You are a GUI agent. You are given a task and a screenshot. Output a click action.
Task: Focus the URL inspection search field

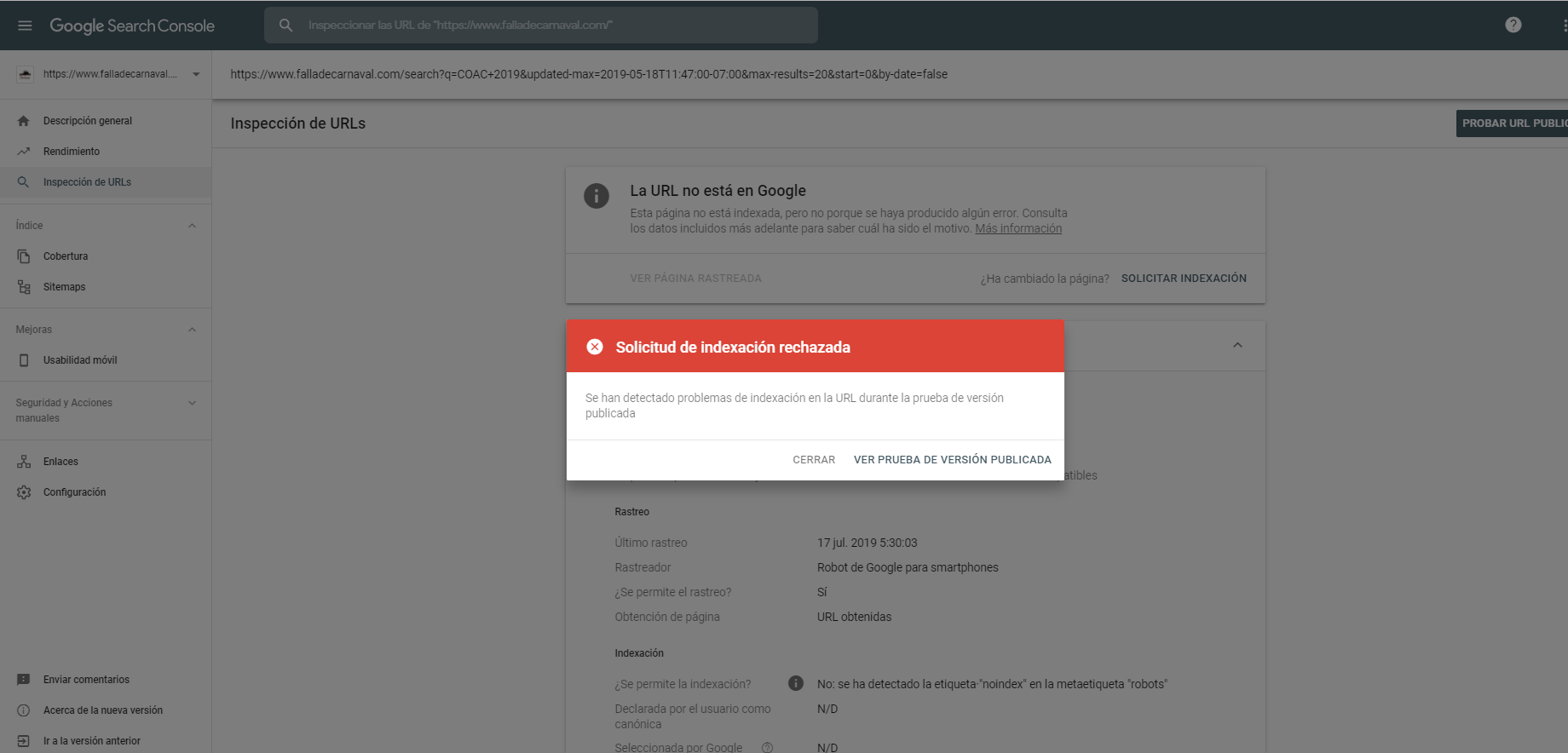coord(541,26)
